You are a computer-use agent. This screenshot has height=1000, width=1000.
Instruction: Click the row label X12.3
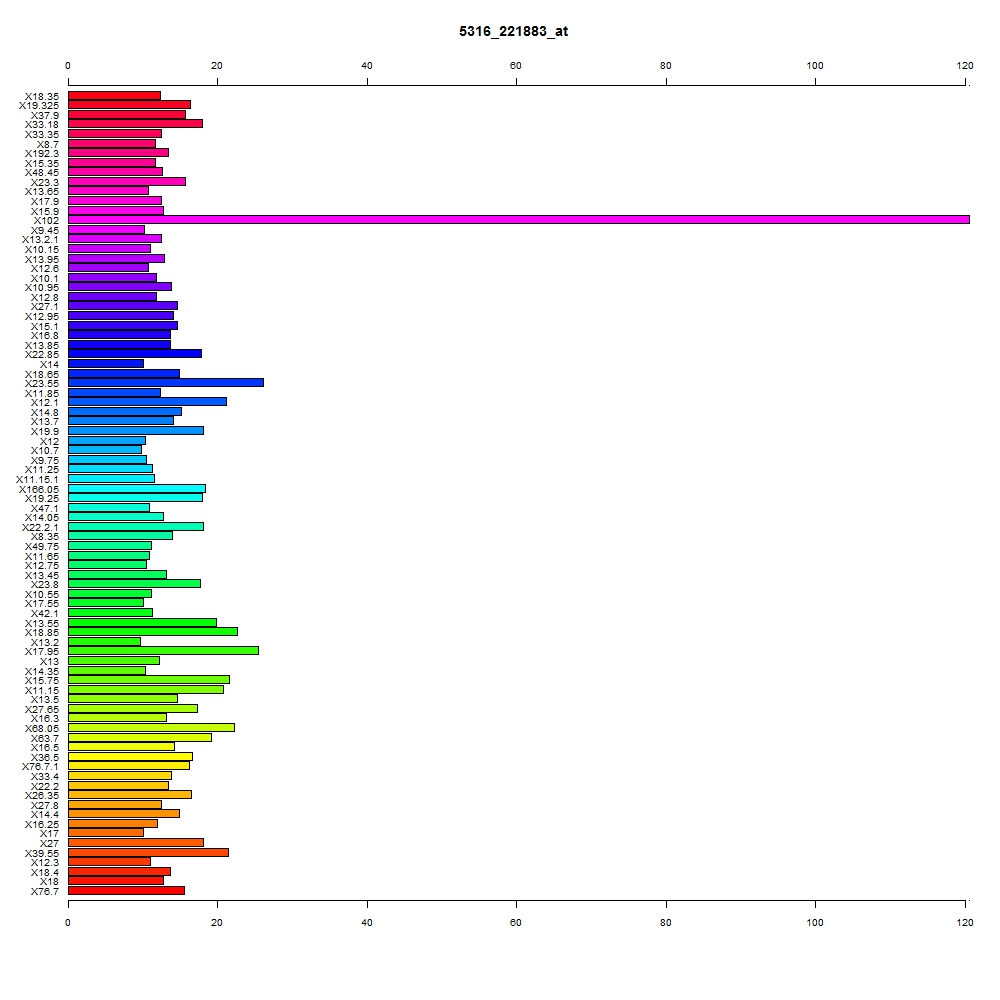coord(45,862)
